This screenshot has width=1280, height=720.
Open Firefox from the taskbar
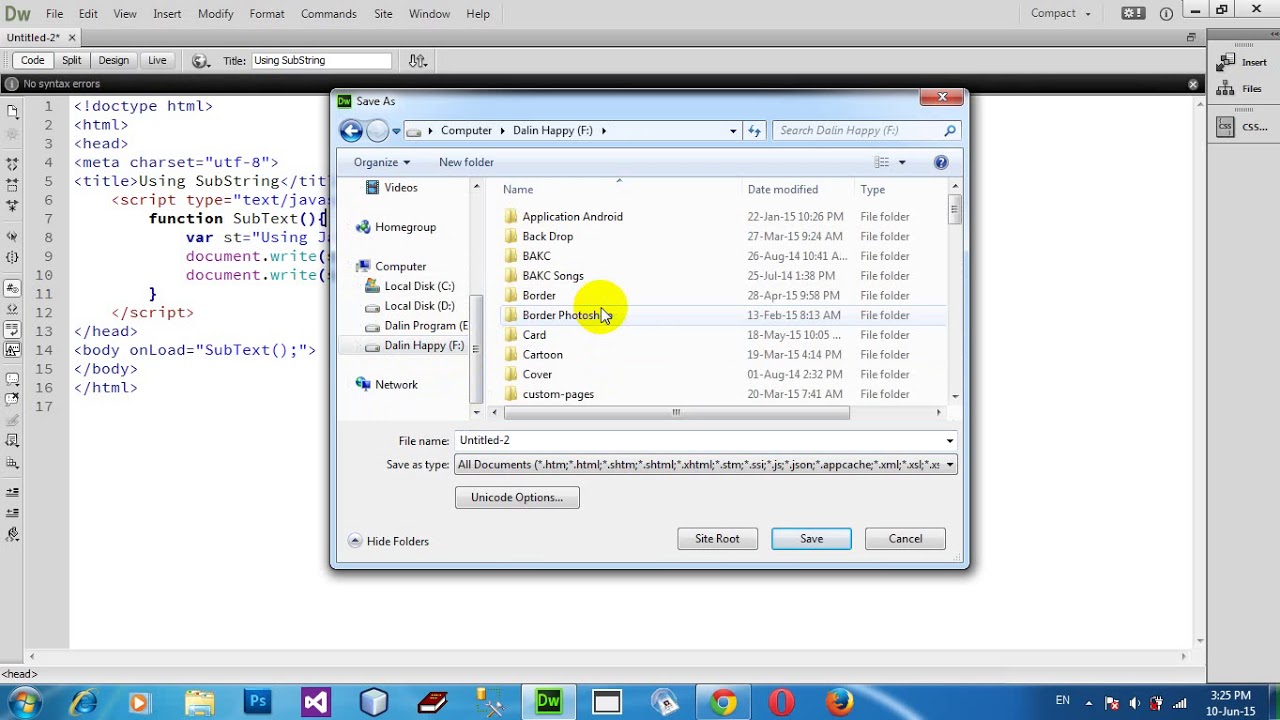click(x=839, y=702)
